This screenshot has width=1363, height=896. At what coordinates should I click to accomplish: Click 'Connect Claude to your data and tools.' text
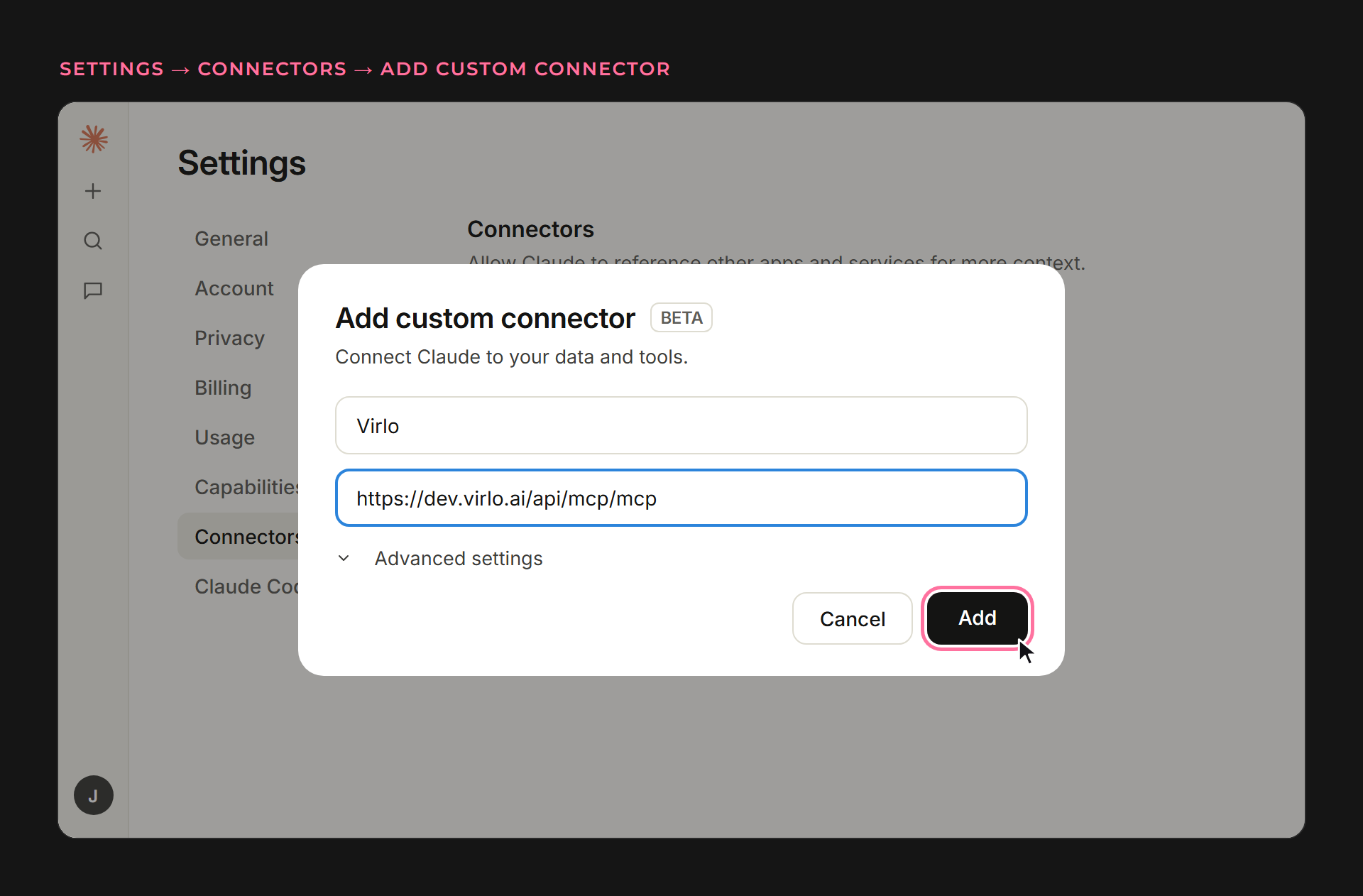tap(512, 356)
